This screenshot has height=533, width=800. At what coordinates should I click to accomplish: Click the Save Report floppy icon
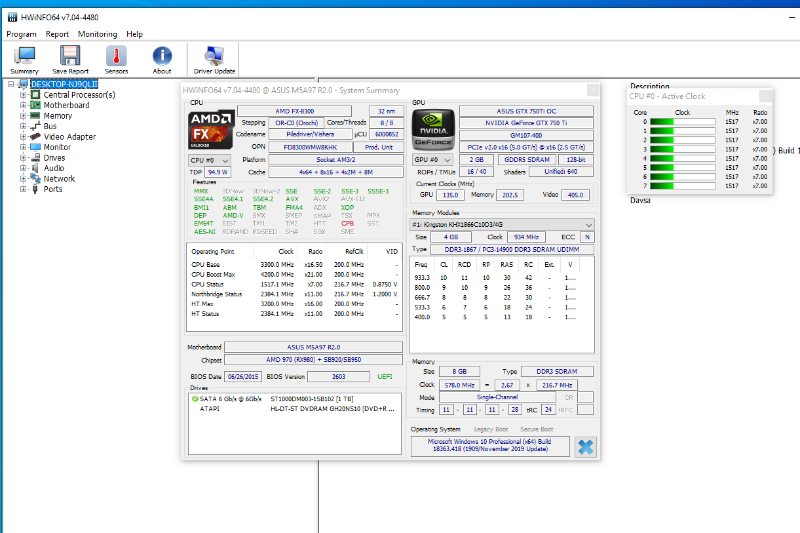click(70, 60)
